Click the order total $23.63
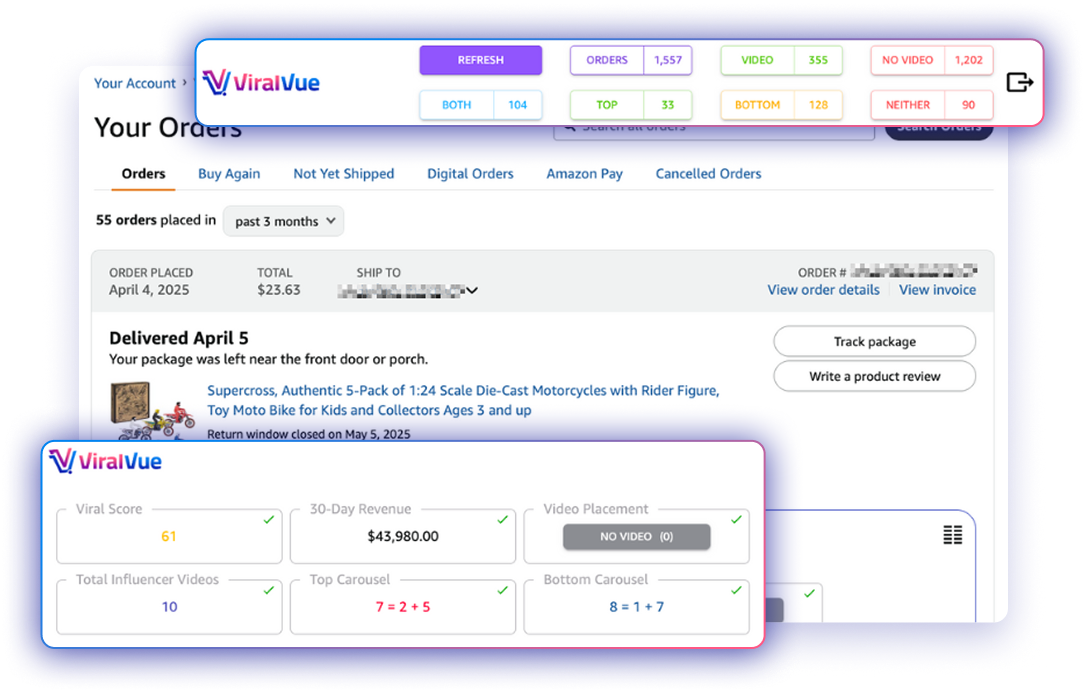The image size is (1086, 693). (278, 290)
